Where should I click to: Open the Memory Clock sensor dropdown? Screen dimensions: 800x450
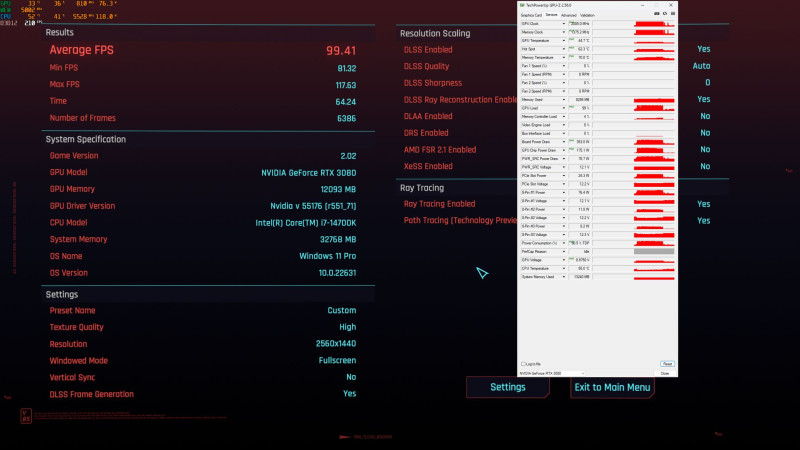(x=564, y=32)
